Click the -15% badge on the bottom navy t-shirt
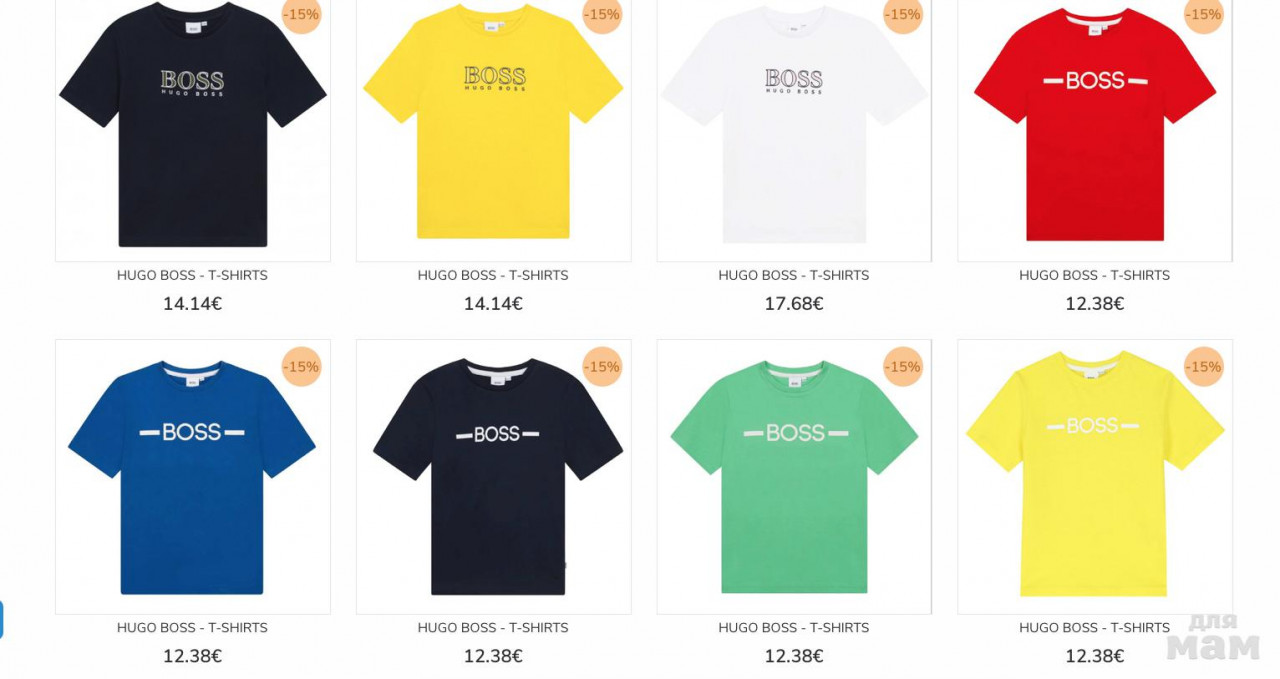The width and height of the screenshot is (1280, 679). (602, 367)
